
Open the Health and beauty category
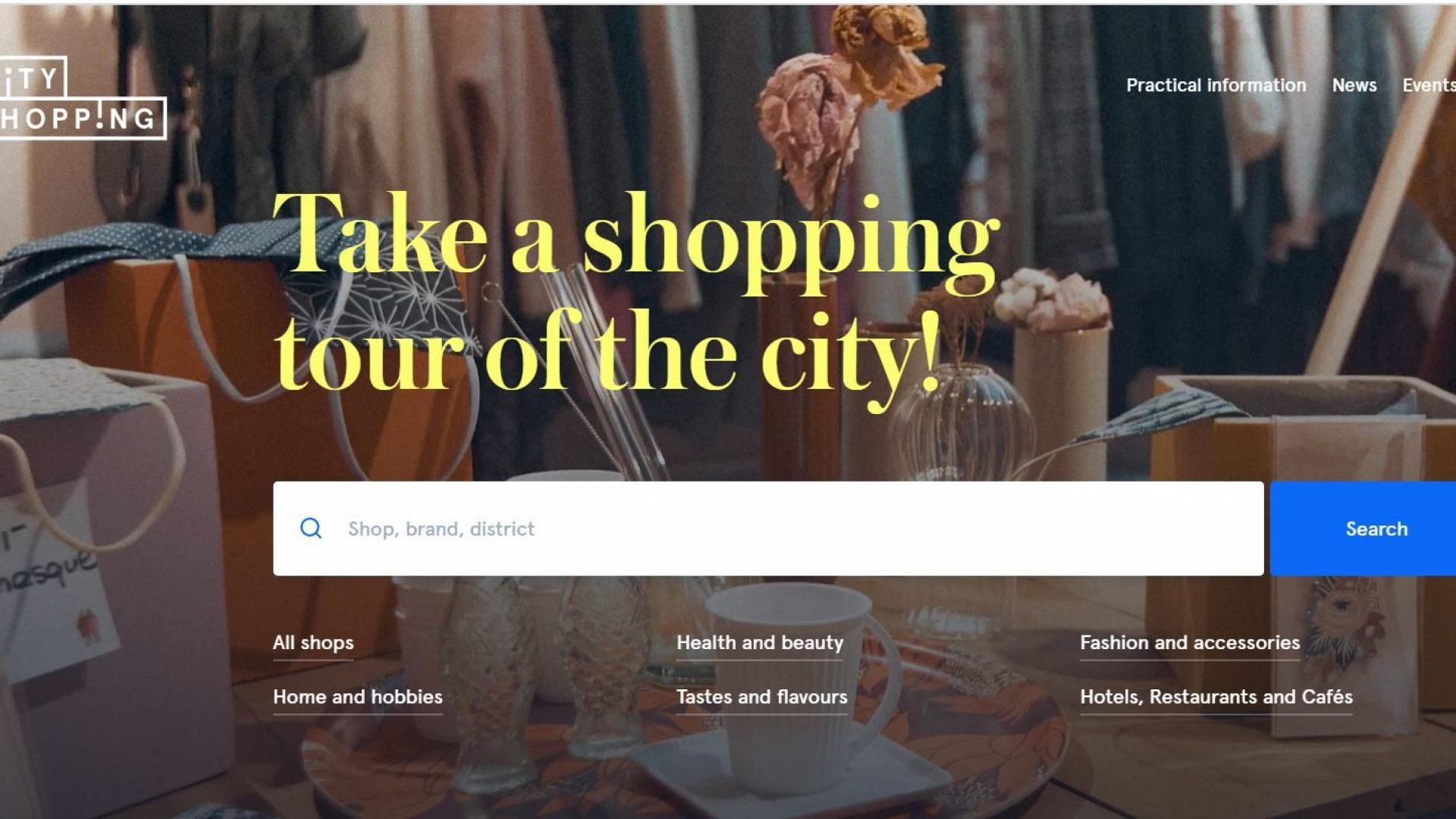coord(760,643)
